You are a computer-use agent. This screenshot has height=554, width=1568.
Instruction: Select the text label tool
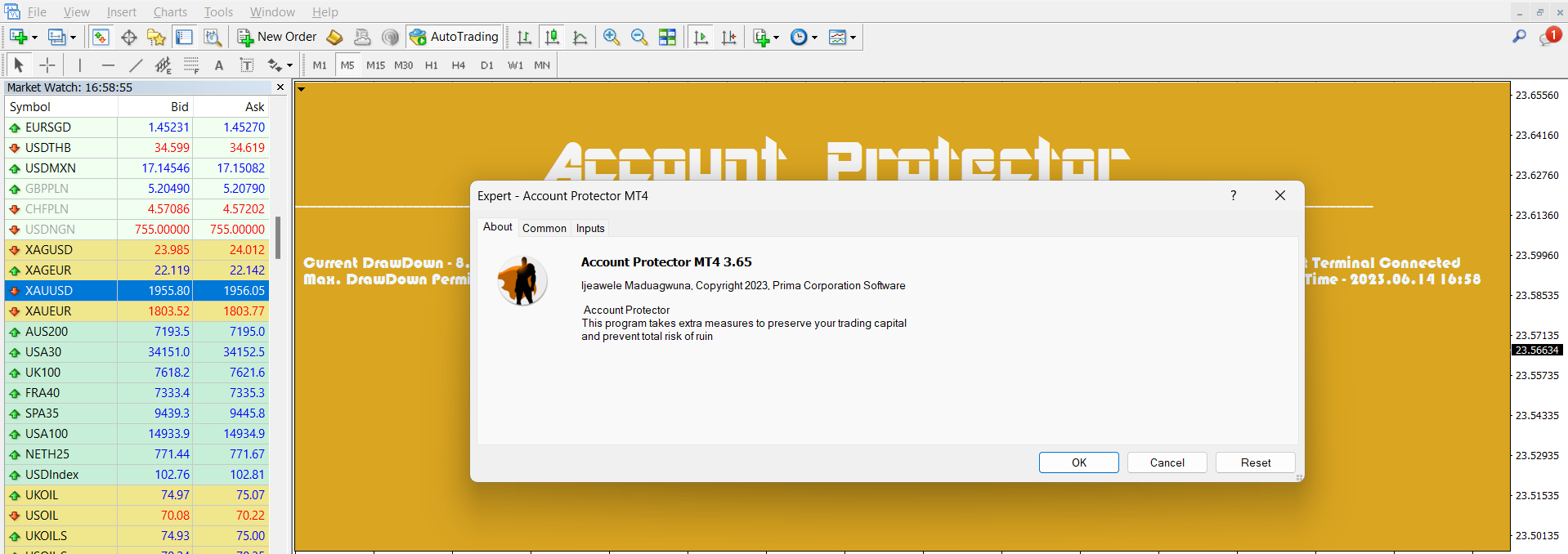[x=246, y=65]
